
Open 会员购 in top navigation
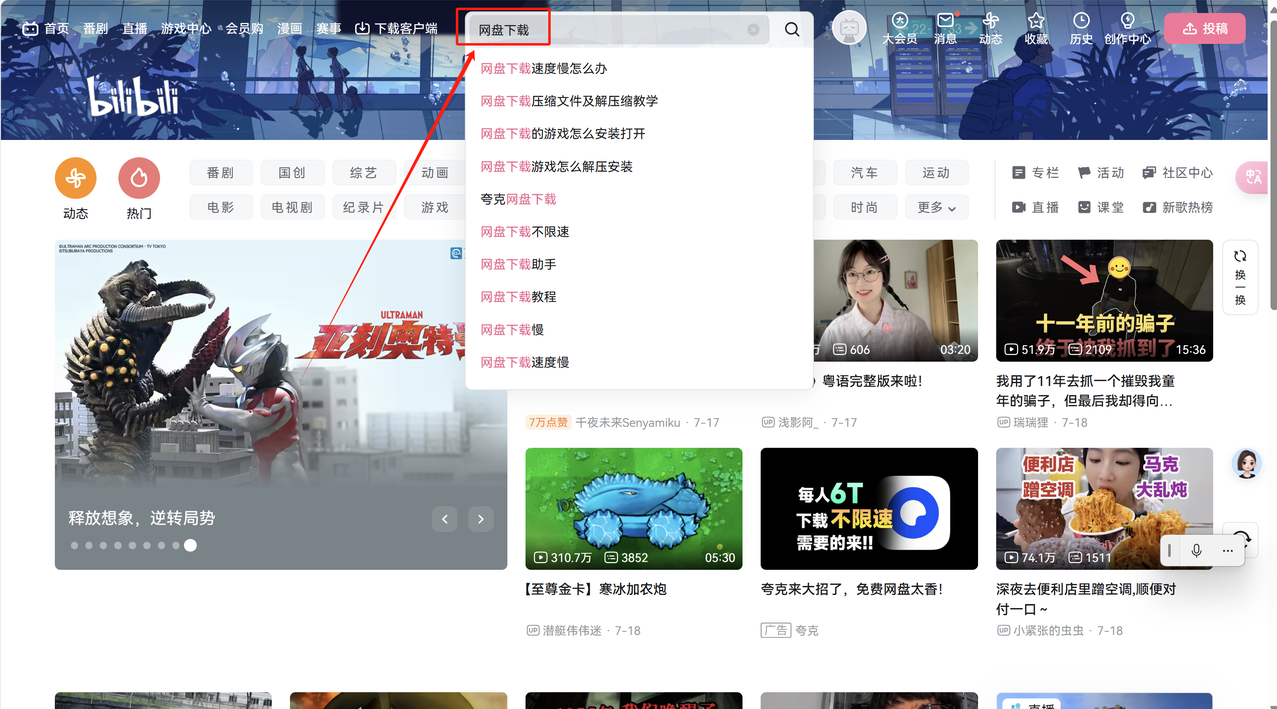pyautogui.click(x=244, y=29)
